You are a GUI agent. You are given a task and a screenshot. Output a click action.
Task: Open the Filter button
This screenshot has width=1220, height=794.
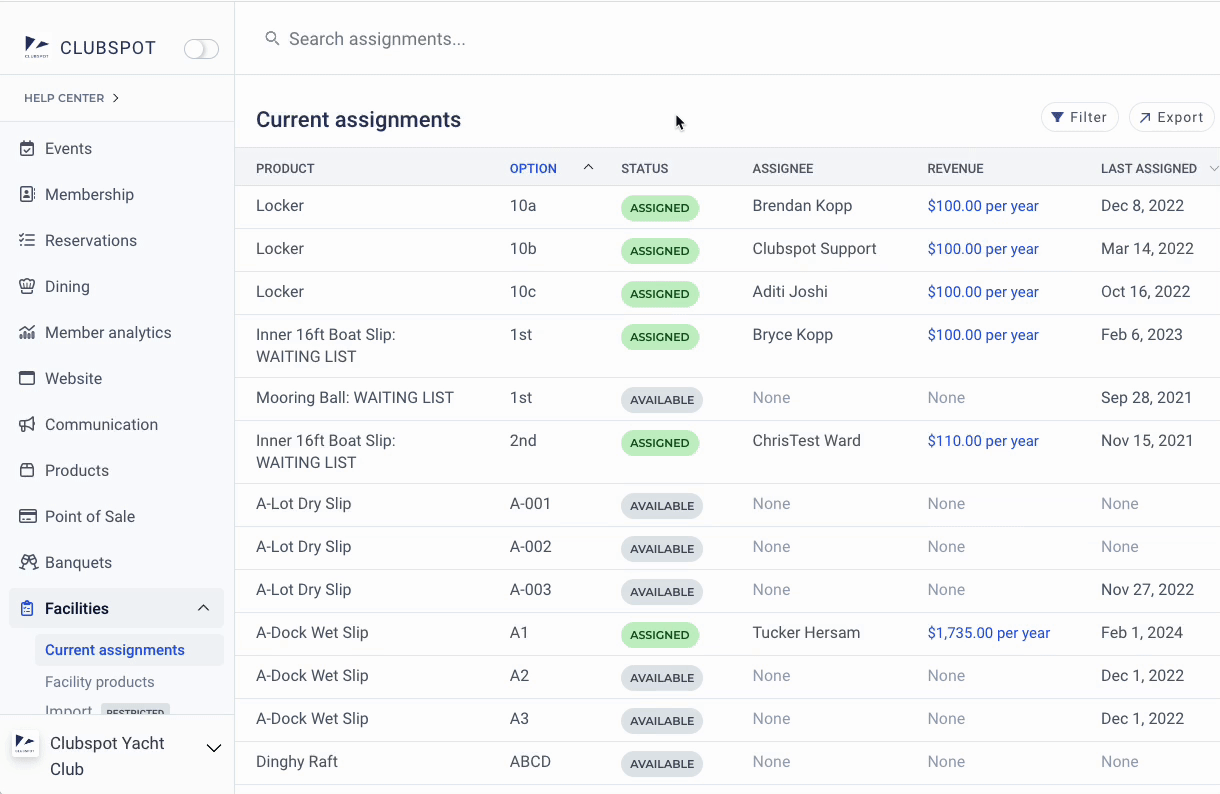tap(1079, 117)
